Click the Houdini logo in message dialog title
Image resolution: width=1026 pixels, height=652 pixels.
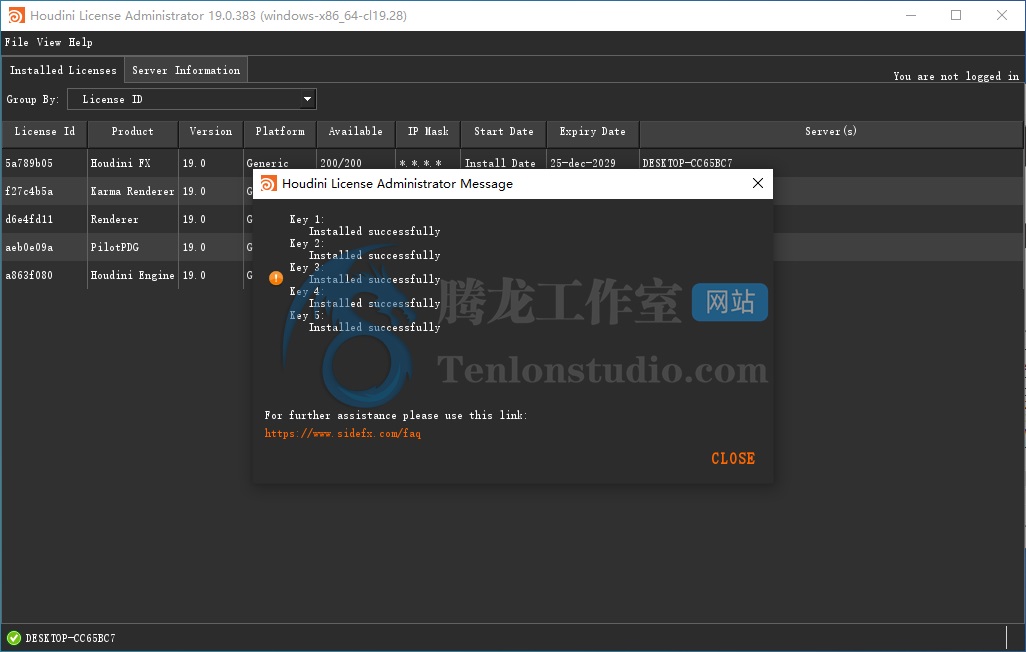268,183
